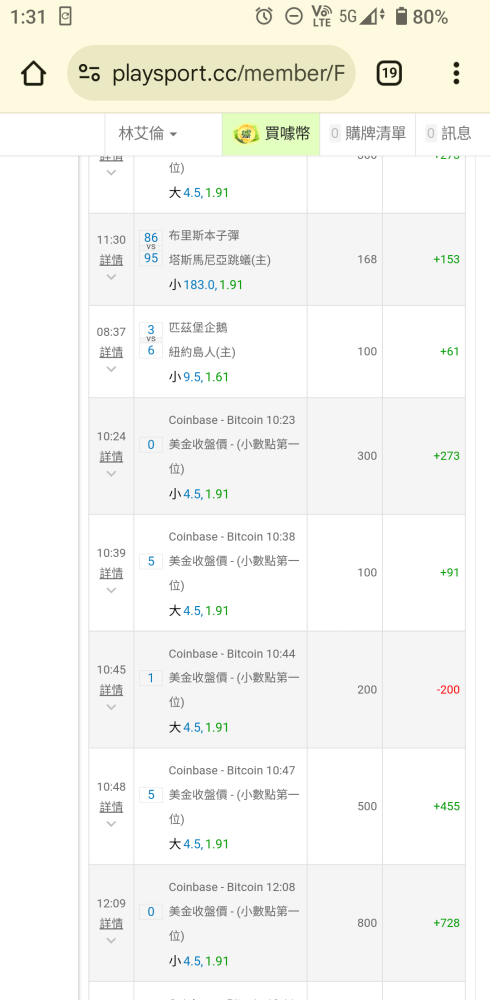This screenshot has width=490, height=1000.
Task: Click 詳情 link for the 10:48 bet
Action: [x=111, y=807]
